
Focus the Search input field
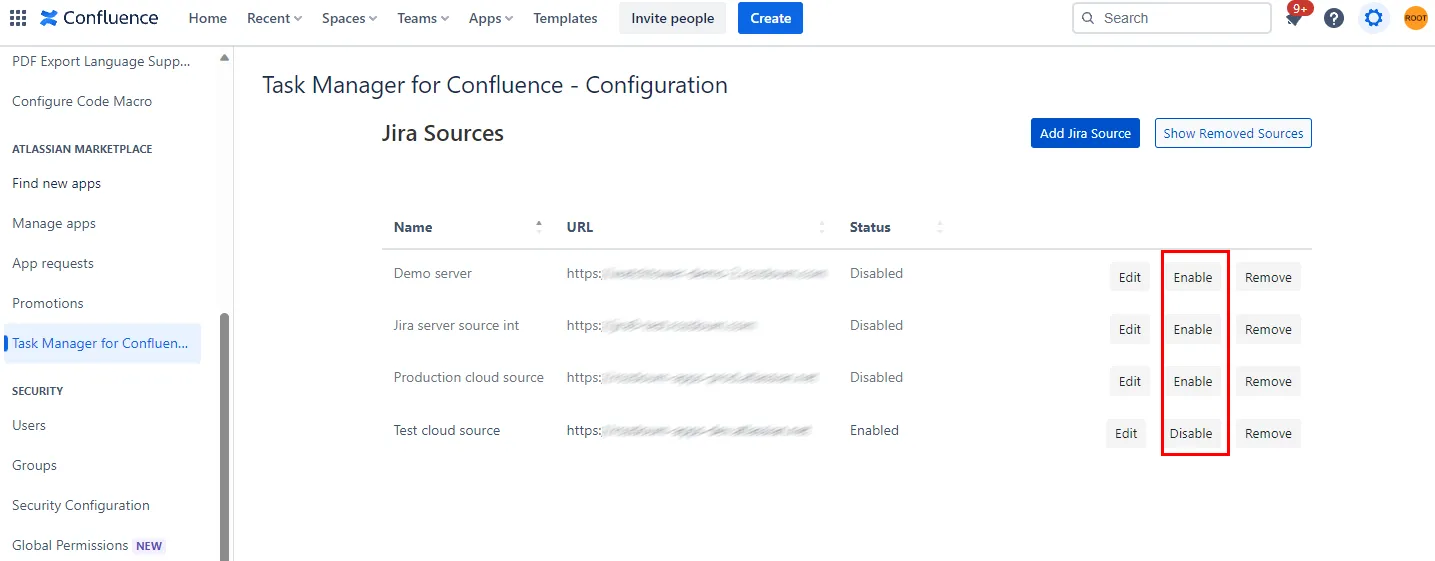1171,18
